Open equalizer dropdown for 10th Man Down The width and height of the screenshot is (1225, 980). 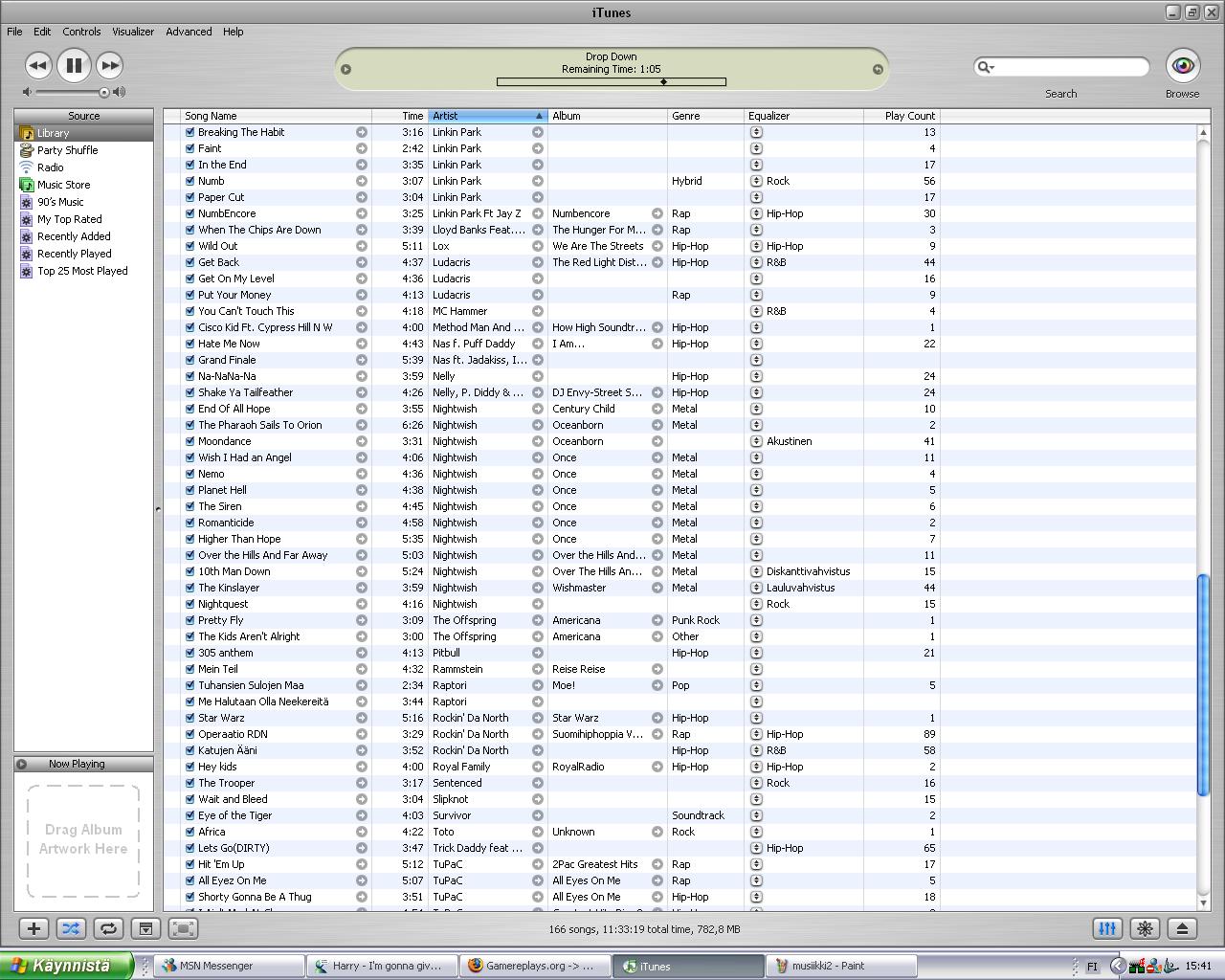point(756,571)
